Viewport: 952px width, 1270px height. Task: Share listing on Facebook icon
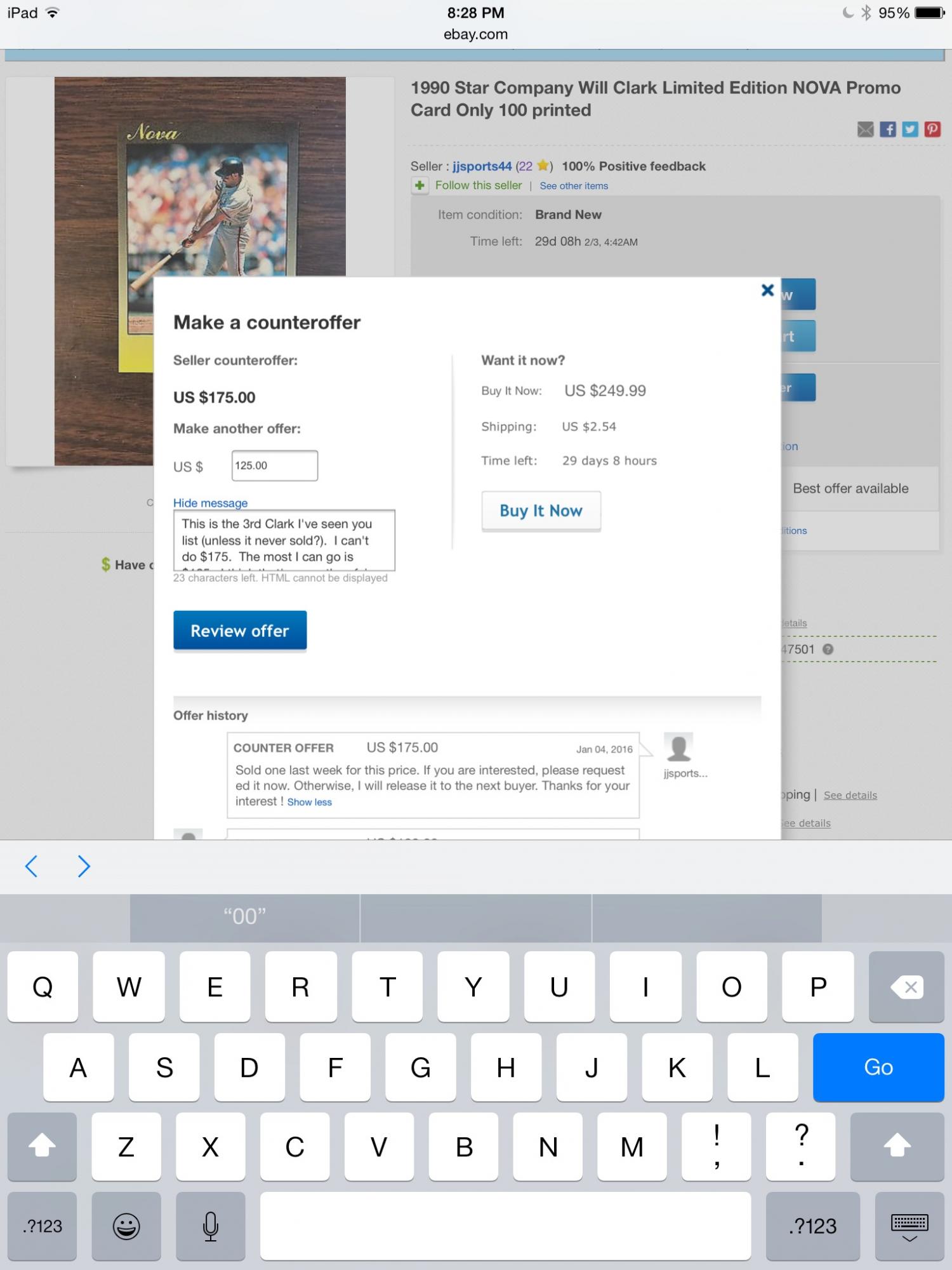click(888, 130)
